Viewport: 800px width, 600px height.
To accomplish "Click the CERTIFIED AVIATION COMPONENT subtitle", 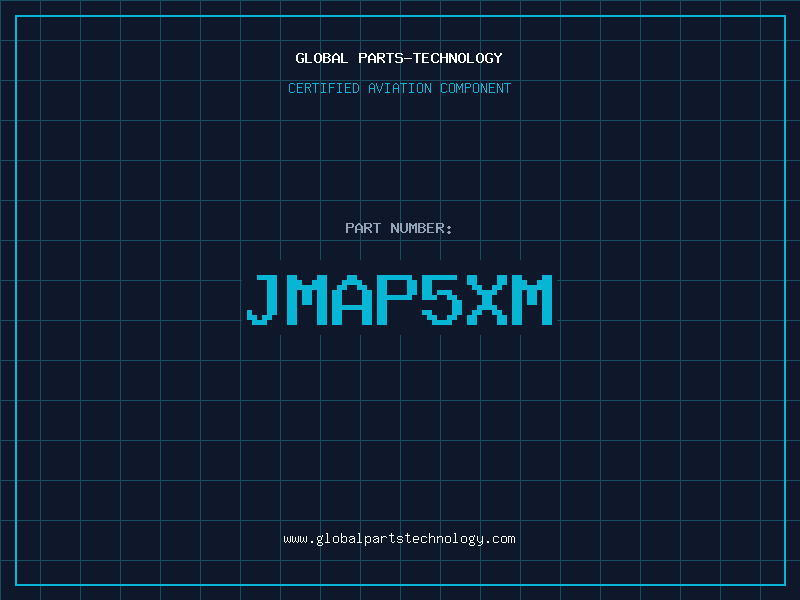I will 399,88.
